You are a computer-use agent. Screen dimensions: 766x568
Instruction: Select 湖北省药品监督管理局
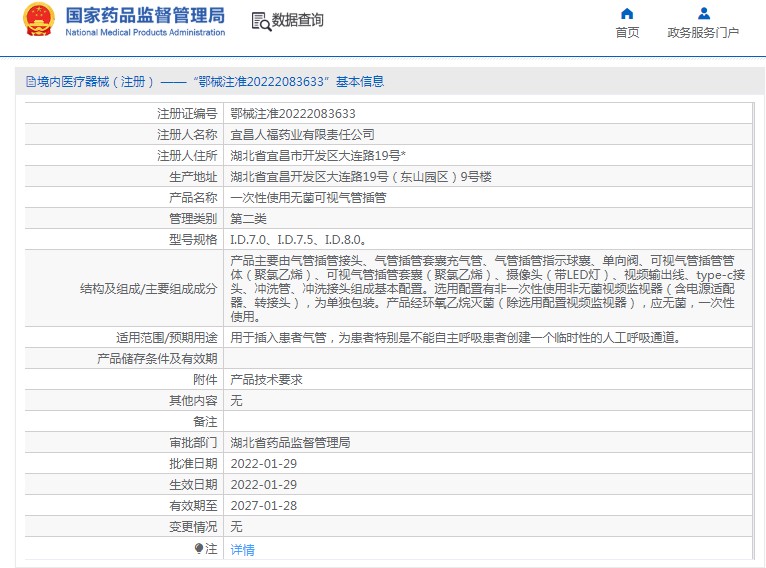point(290,442)
